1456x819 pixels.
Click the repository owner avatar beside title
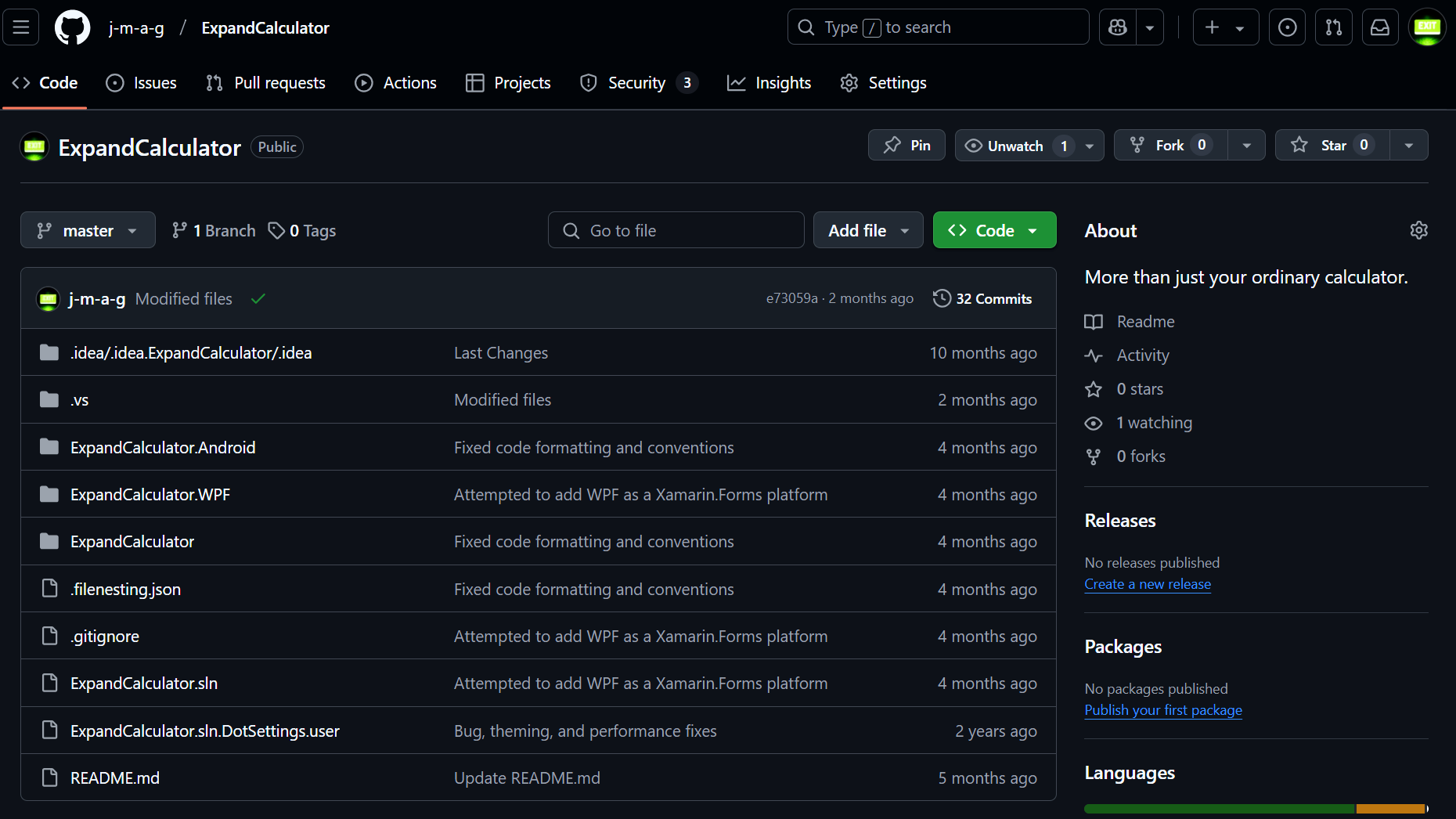click(34, 147)
